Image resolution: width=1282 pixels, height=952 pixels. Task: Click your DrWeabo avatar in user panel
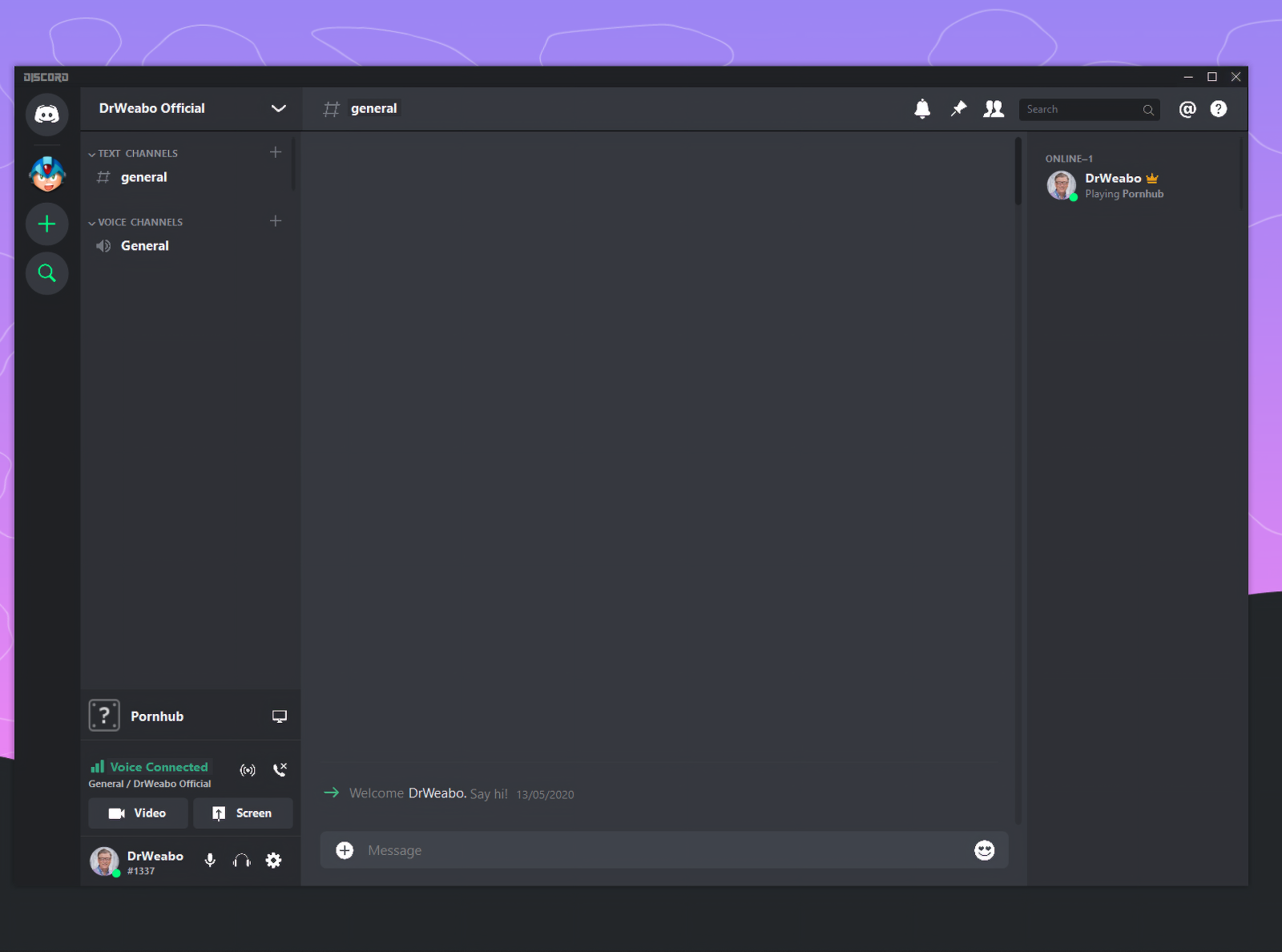pos(104,861)
